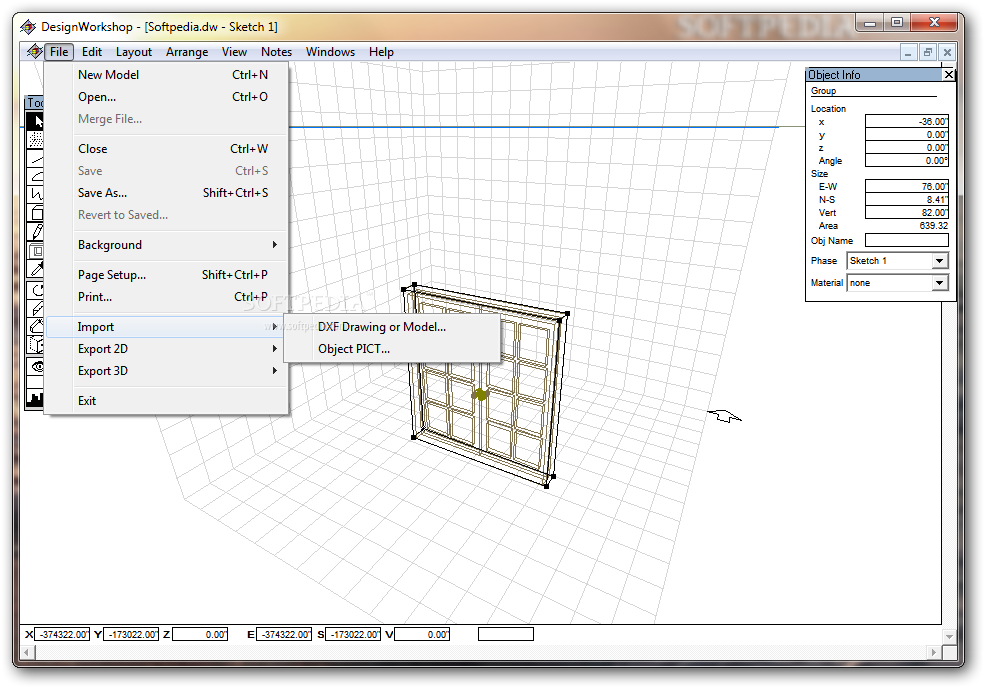Viewport: 985px width, 688px height.
Task: Select the skyline histogram tool
Action: coord(36,398)
